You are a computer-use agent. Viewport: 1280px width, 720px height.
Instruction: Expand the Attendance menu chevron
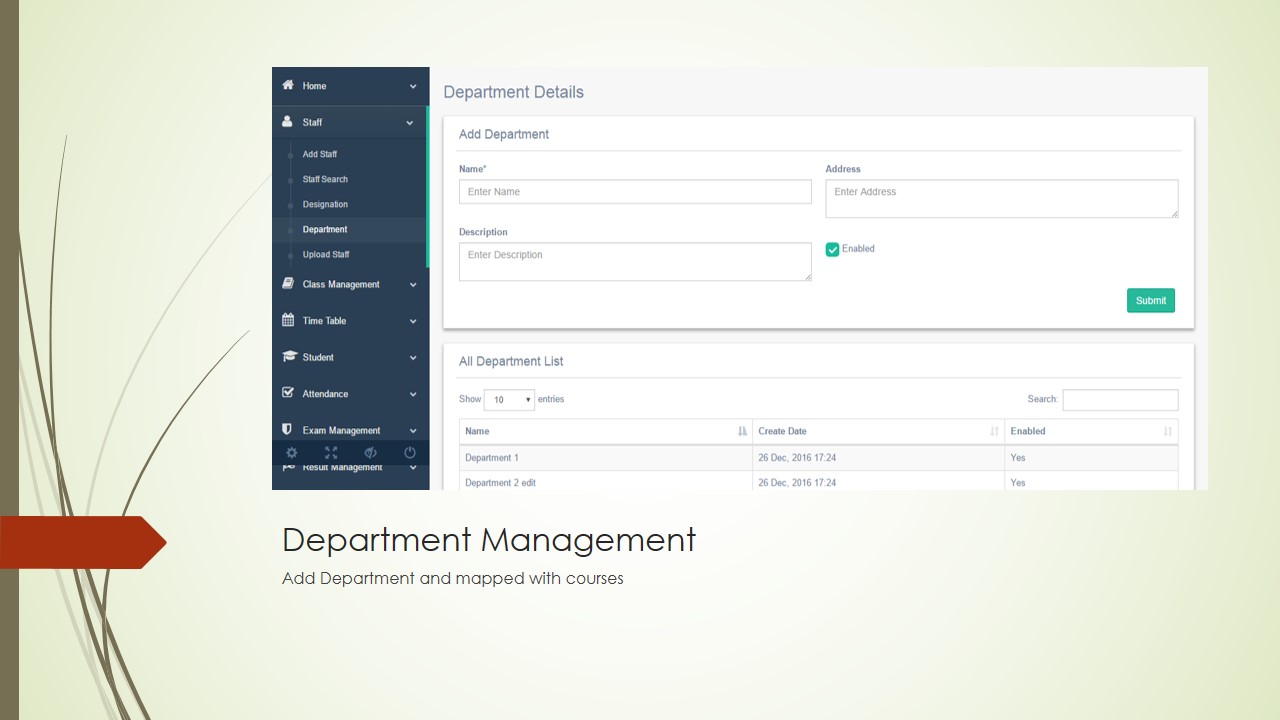(413, 394)
